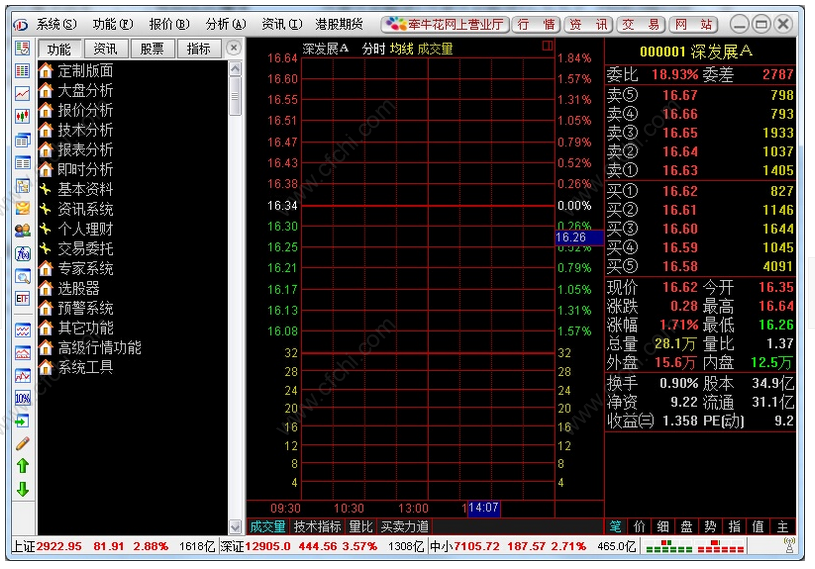Click the 上证 index value 2922.95
The image size is (815, 569).
[x=59, y=546]
